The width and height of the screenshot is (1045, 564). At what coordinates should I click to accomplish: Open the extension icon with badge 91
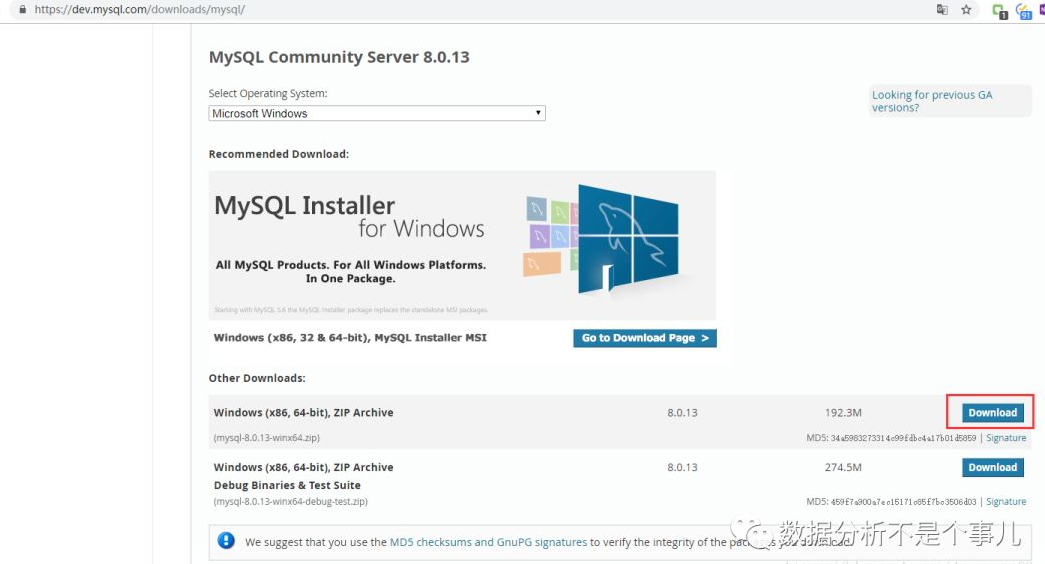pos(1023,11)
